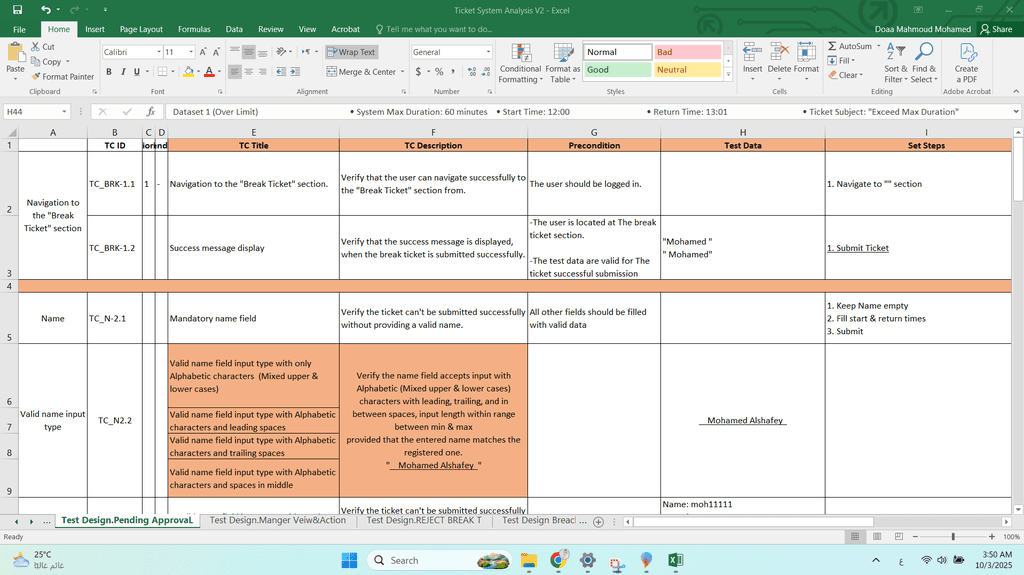Viewport: 1024px width, 575px height.
Task: Open Find & Select menu
Action: 924,63
